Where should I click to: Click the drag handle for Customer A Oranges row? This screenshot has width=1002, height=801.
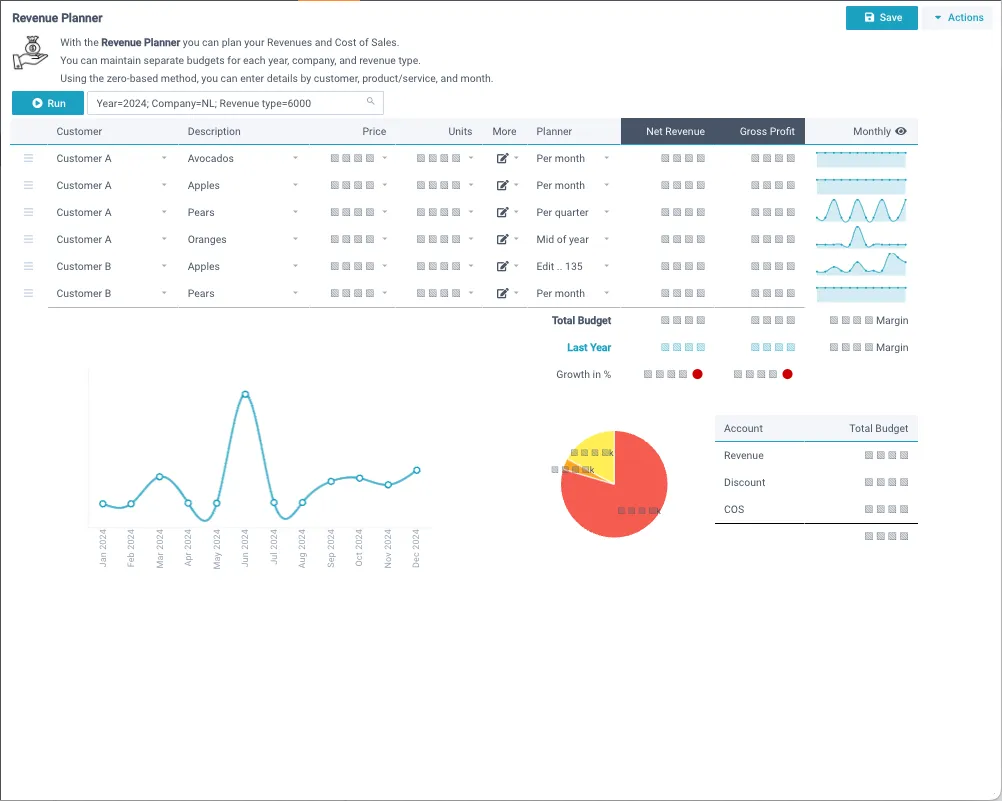[28, 239]
